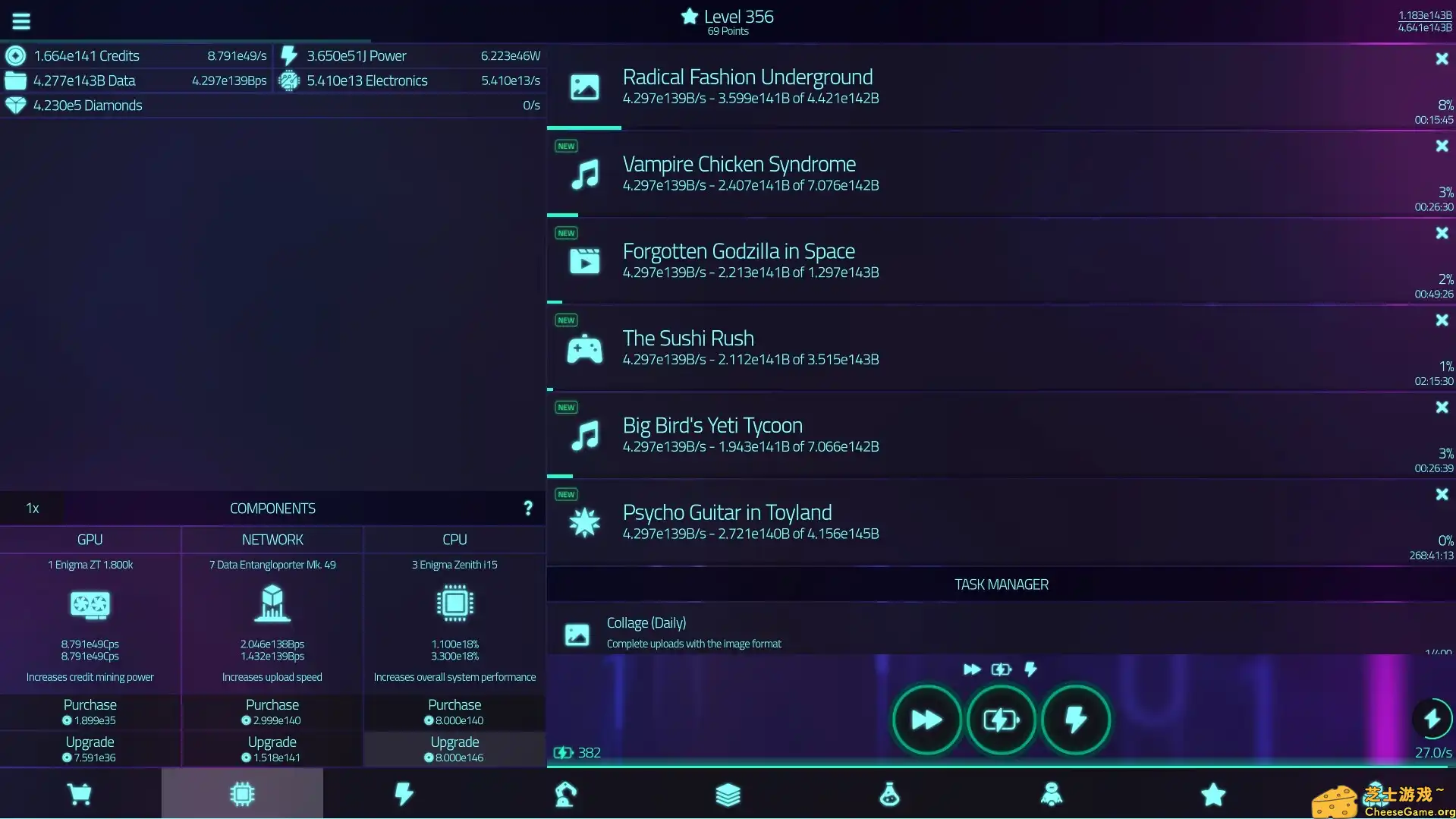Viewport: 1456px width, 819px height.
Task: Open the stacked layers tab in bottom bar
Action: click(x=728, y=794)
